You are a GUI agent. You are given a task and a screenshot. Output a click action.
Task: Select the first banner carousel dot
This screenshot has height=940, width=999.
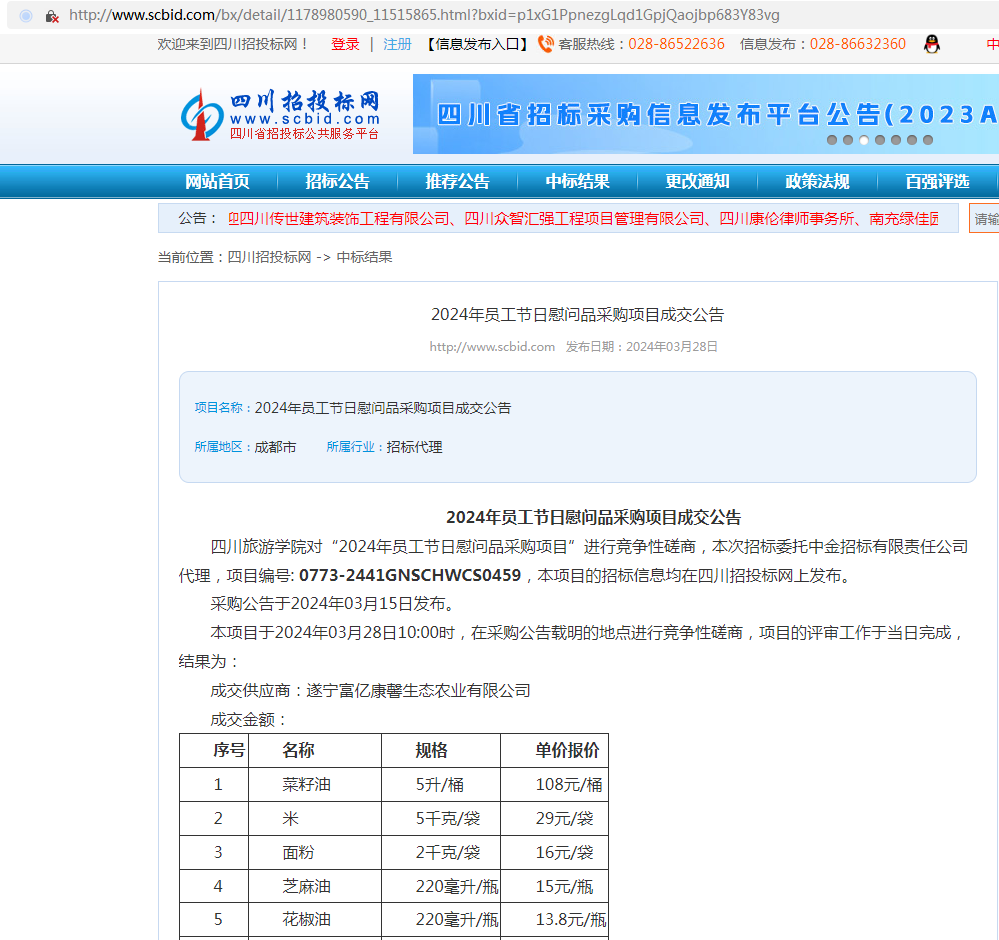831,140
